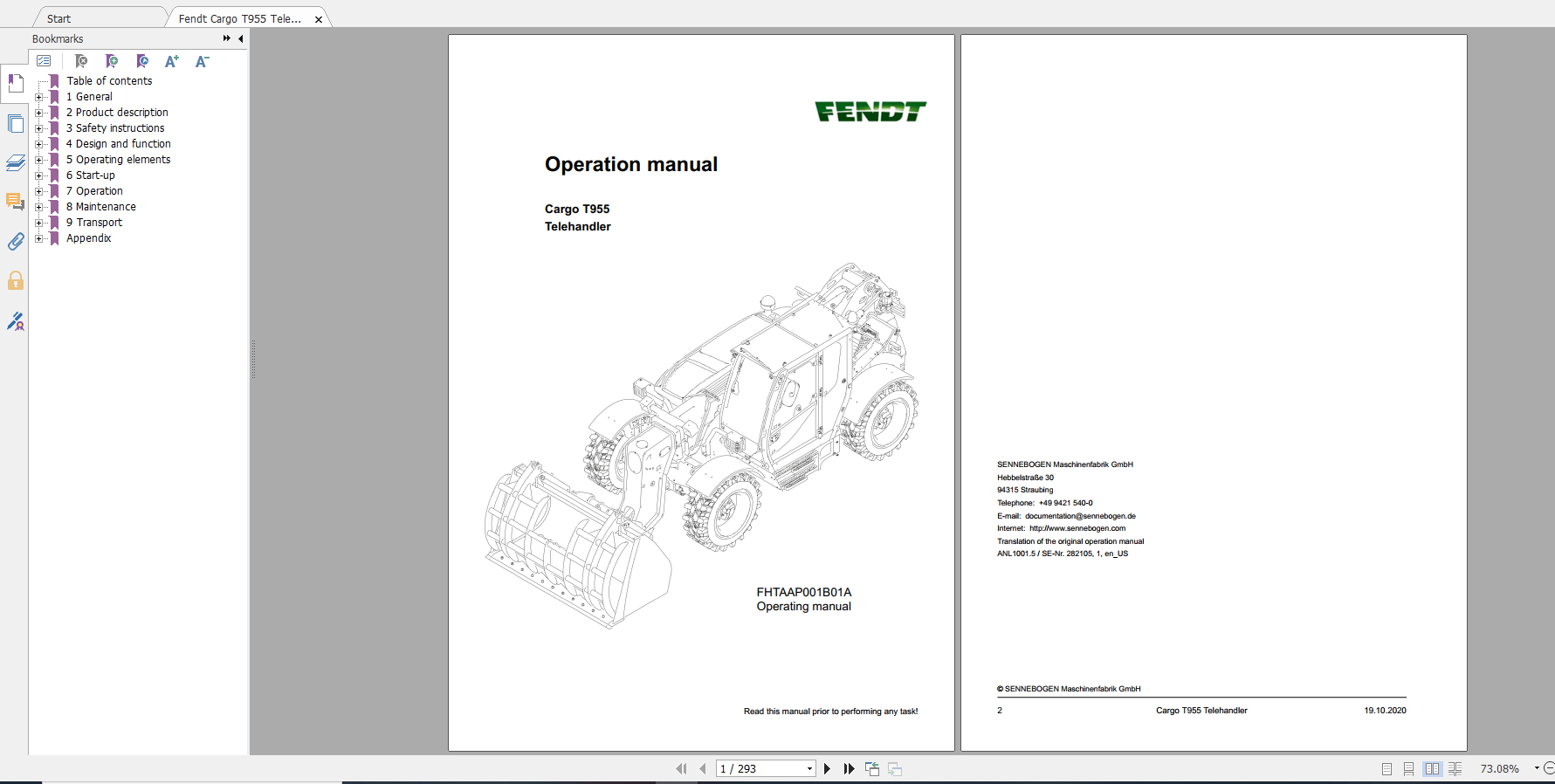Click the 73.08% zoom value

(1499, 769)
